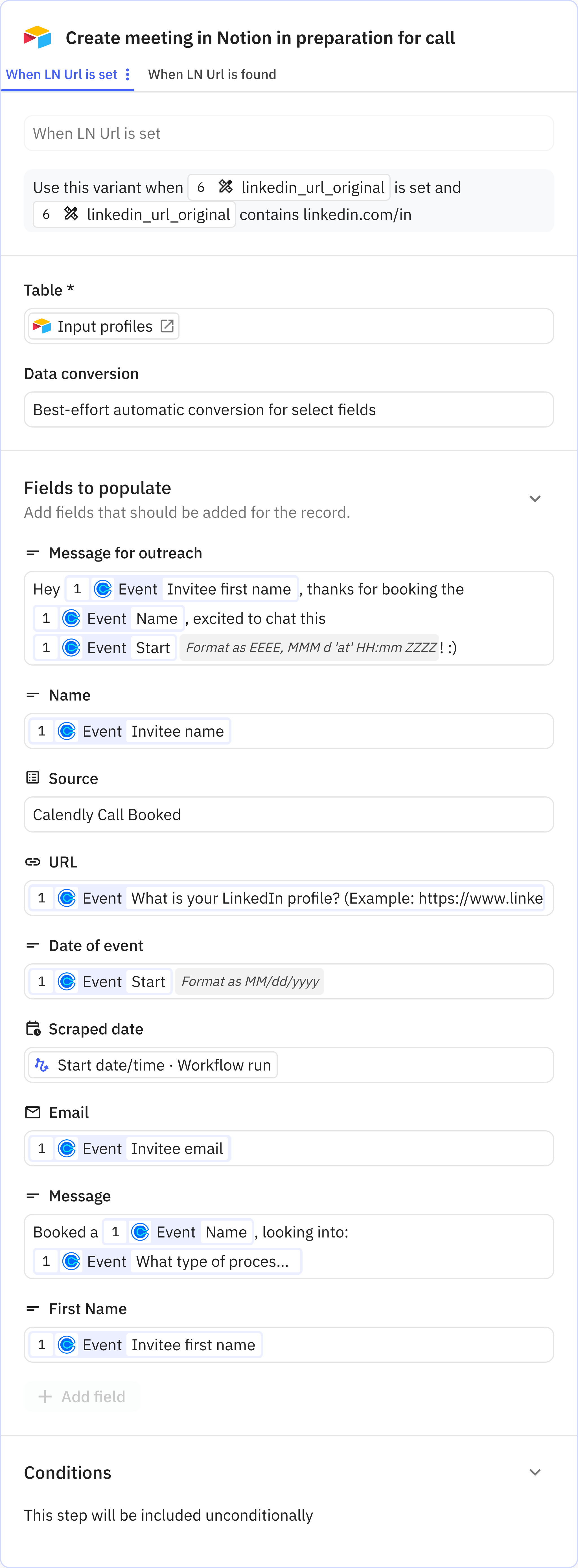Click 'Format as MM/dd/yyyy' formatter chip
The height and width of the screenshot is (1568, 578).
click(250, 981)
